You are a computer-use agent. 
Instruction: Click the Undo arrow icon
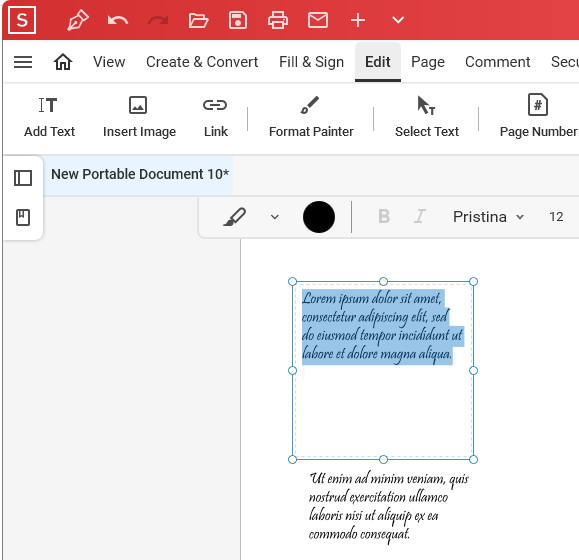118,20
